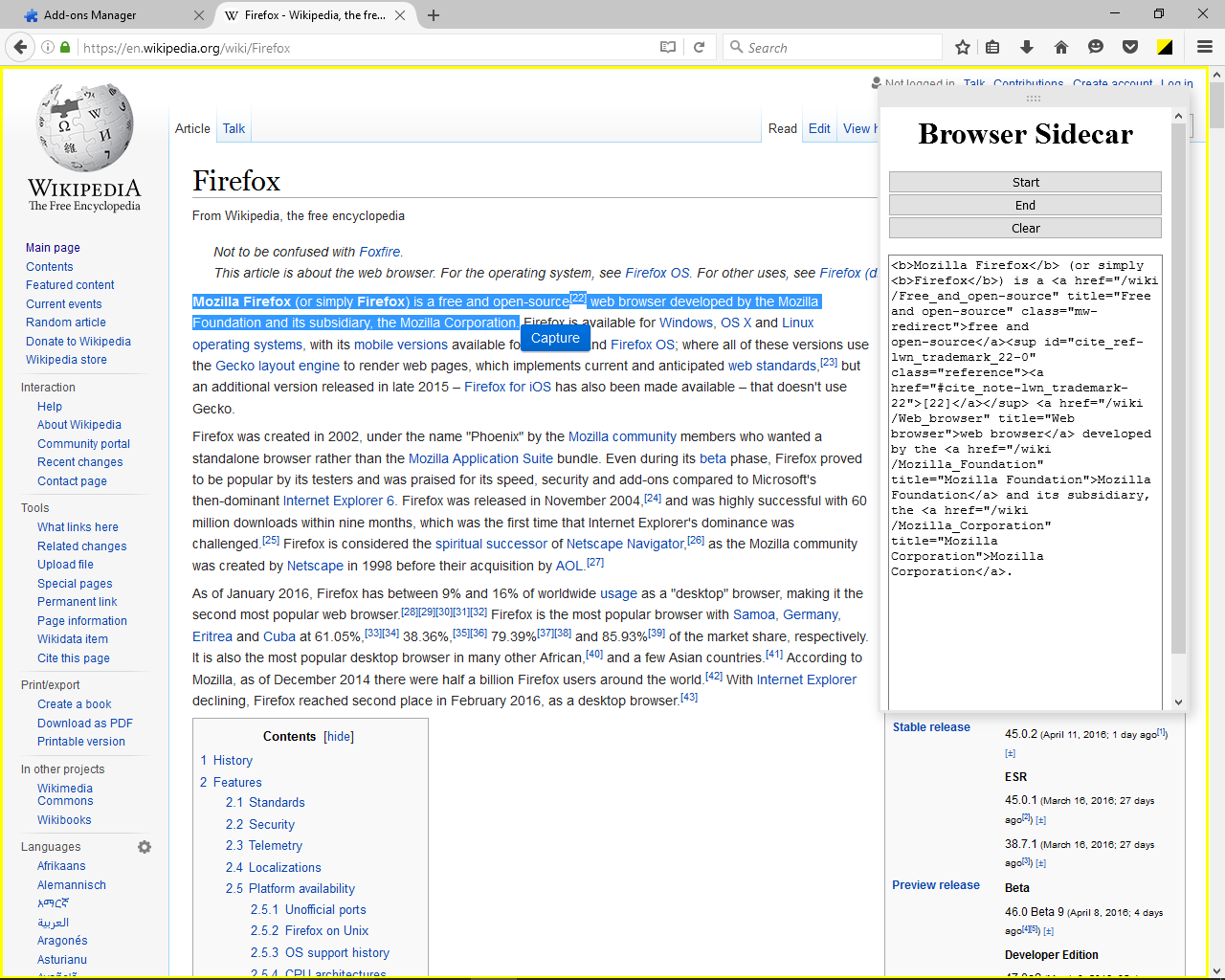Open Firefox for iOS link
Image resolution: width=1225 pixels, height=980 pixels.
pyautogui.click(x=507, y=387)
